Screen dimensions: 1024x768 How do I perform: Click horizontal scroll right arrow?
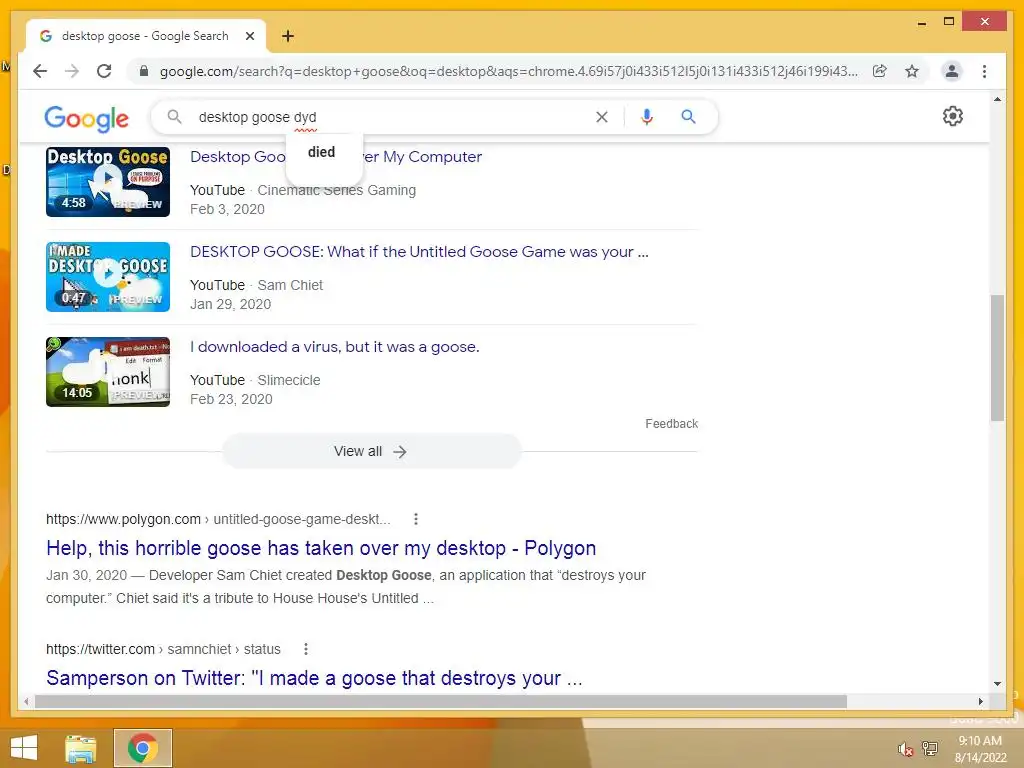pos(980,701)
